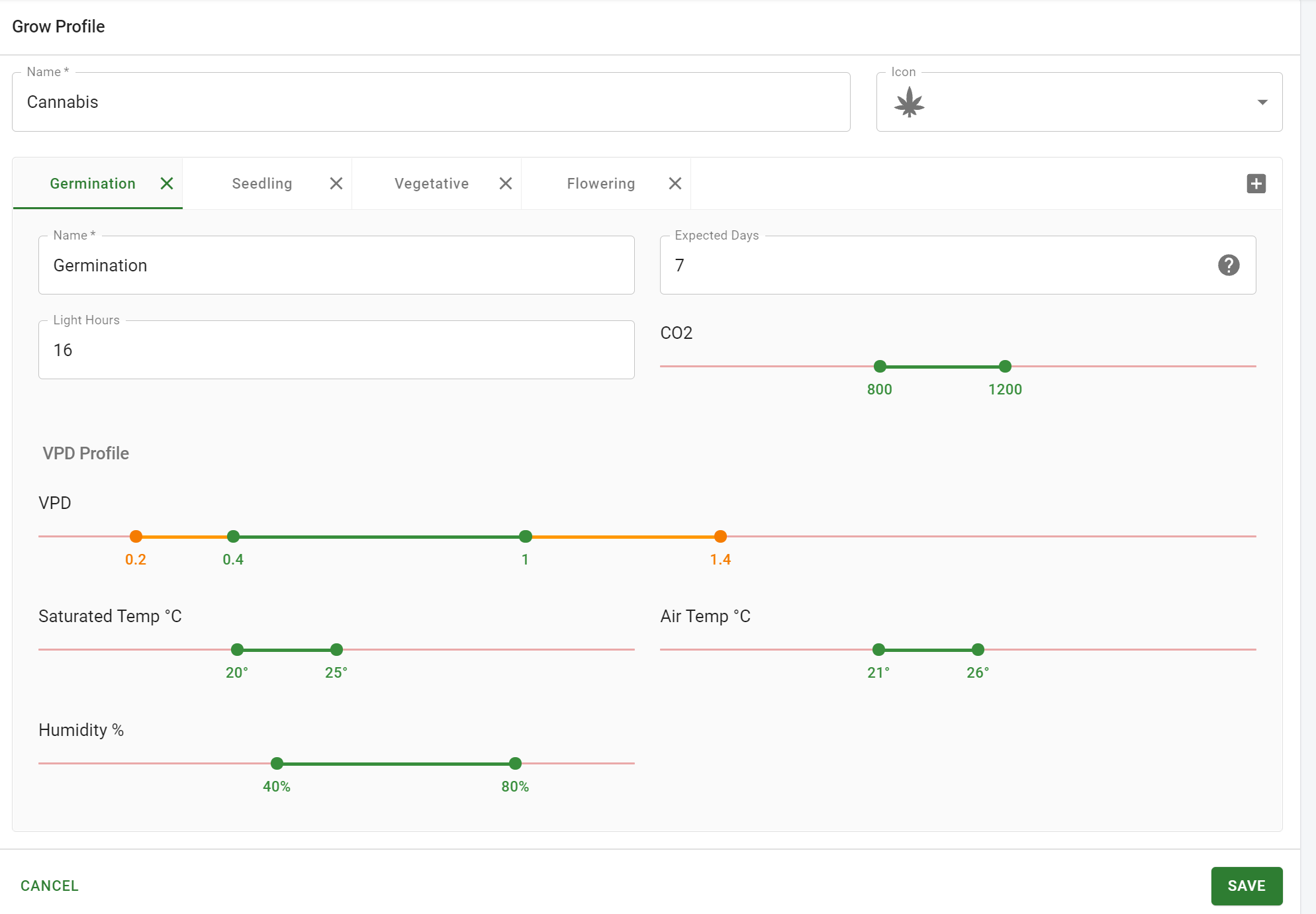The width and height of the screenshot is (1316, 914).
Task: Open Expected Days help tooltip
Action: coord(1229,265)
